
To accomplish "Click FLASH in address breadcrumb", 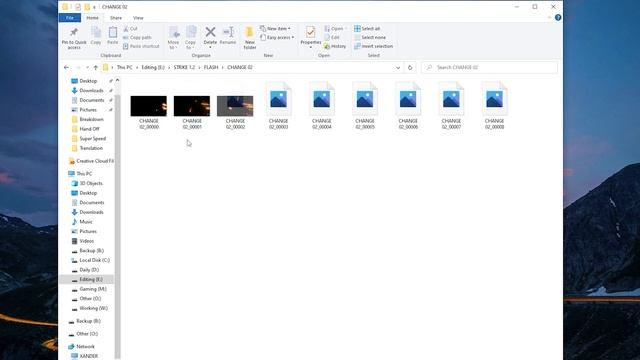I will pyautogui.click(x=211, y=67).
